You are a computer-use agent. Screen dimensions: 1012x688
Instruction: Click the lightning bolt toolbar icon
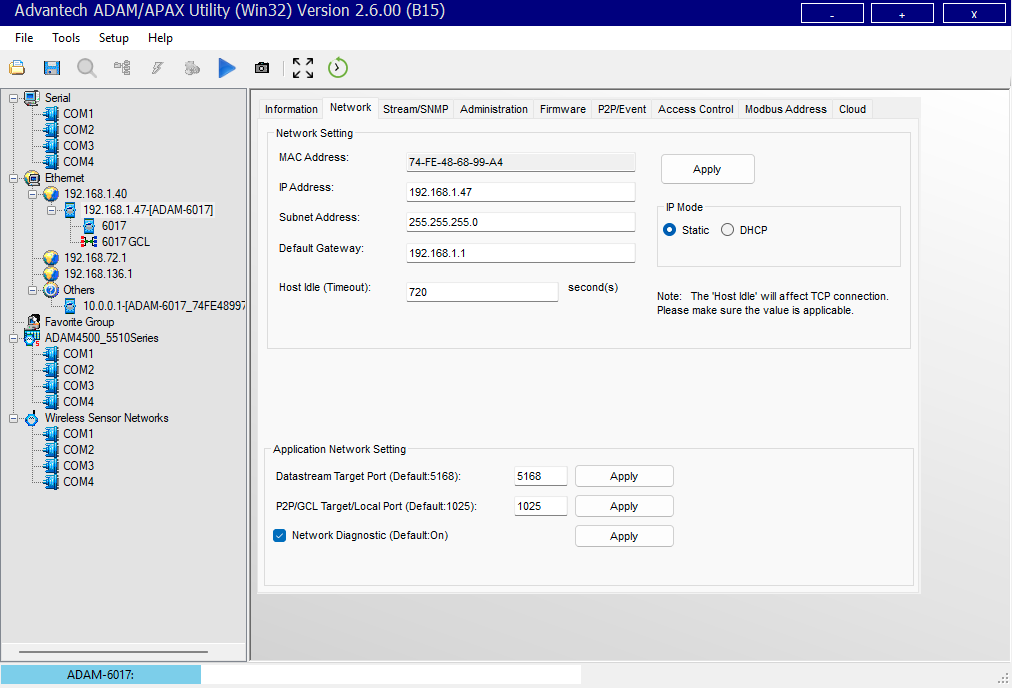[157, 68]
